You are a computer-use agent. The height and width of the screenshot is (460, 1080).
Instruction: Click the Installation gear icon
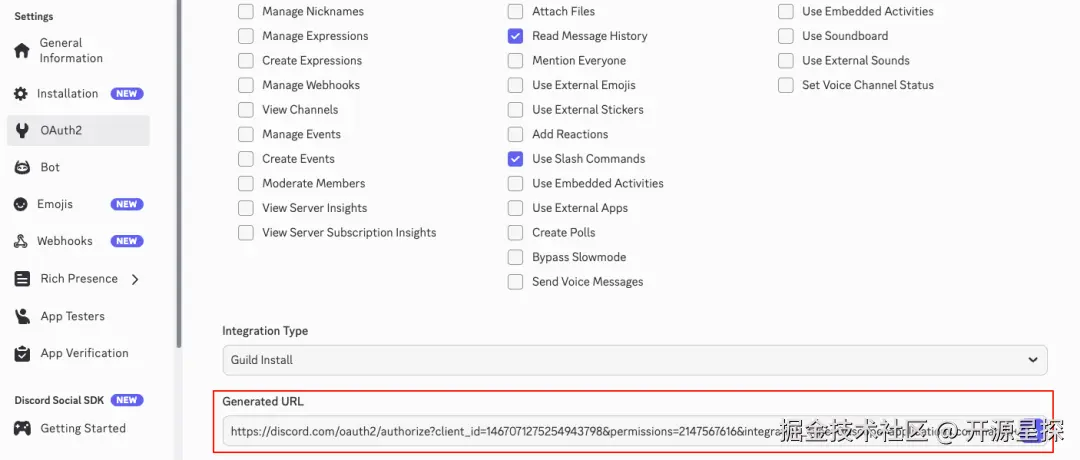(21, 94)
